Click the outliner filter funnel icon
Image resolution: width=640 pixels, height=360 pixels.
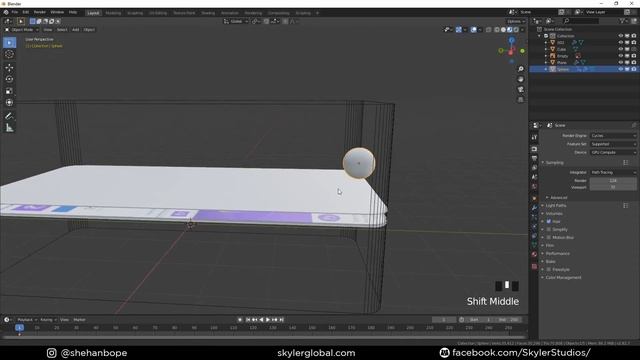[x=622, y=21]
